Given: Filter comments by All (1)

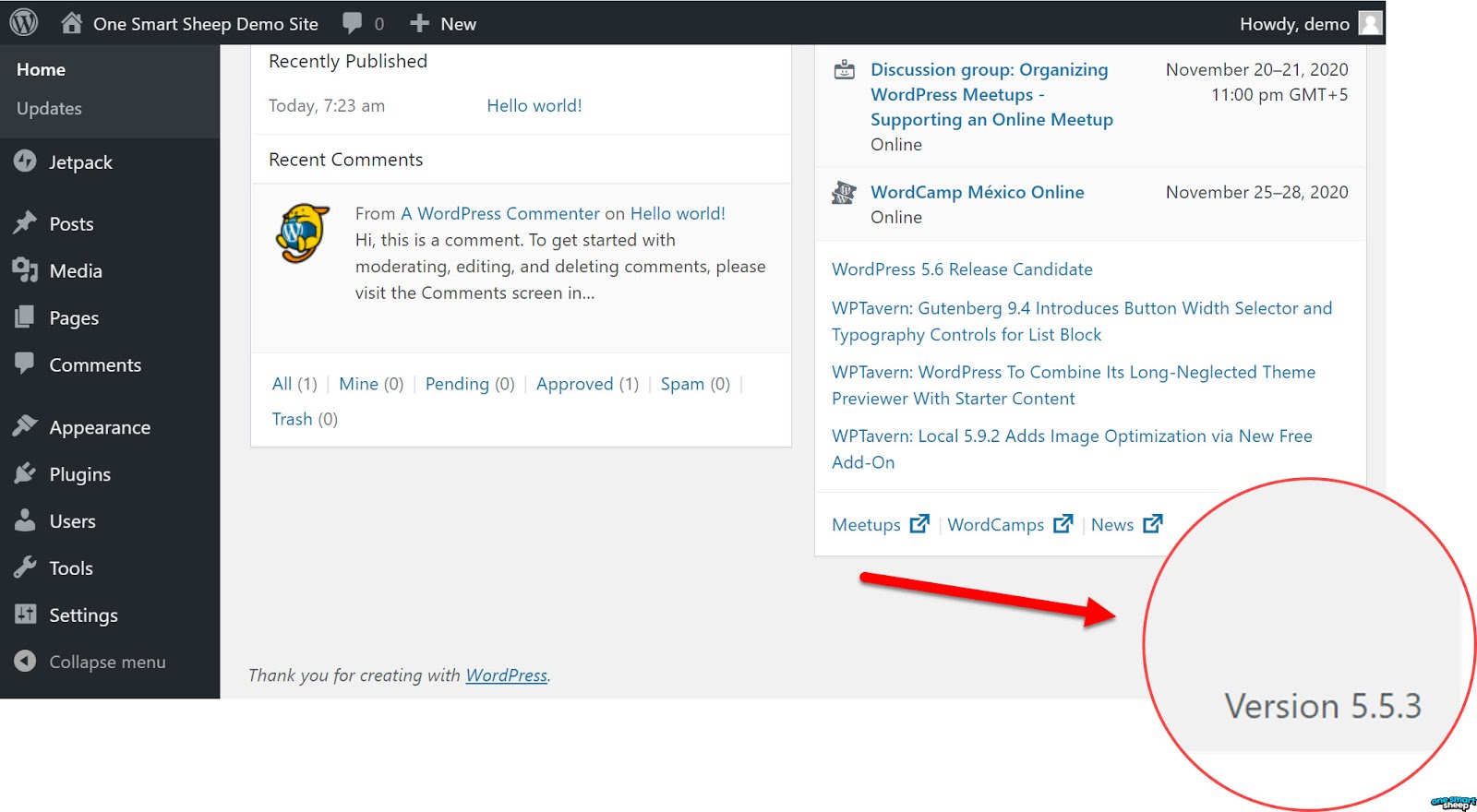Looking at the screenshot, I should pos(294,384).
